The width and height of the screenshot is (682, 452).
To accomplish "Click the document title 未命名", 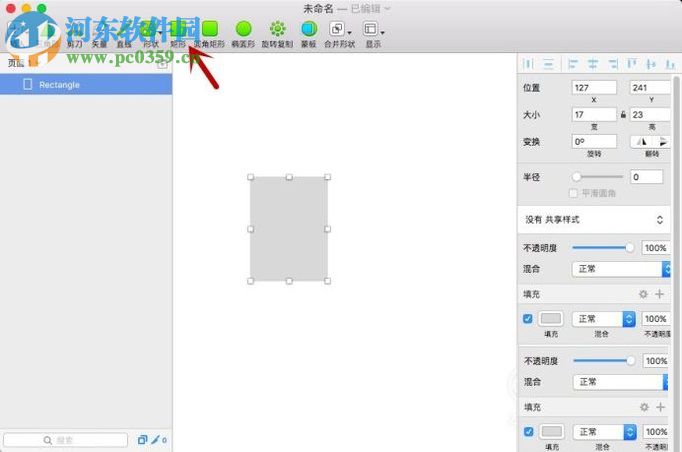I will (318, 9).
